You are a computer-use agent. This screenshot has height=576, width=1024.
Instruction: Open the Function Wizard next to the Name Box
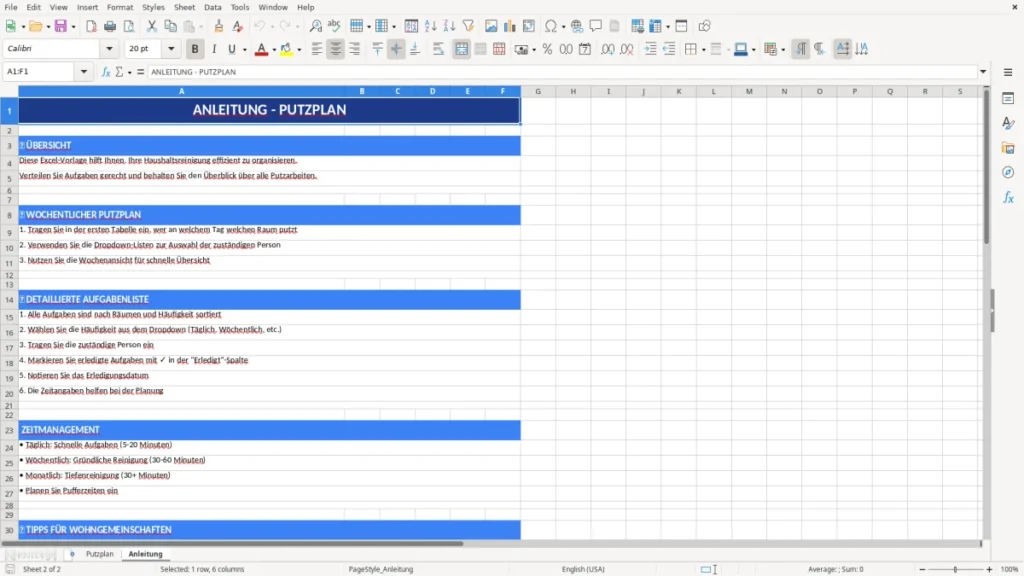click(x=106, y=72)
